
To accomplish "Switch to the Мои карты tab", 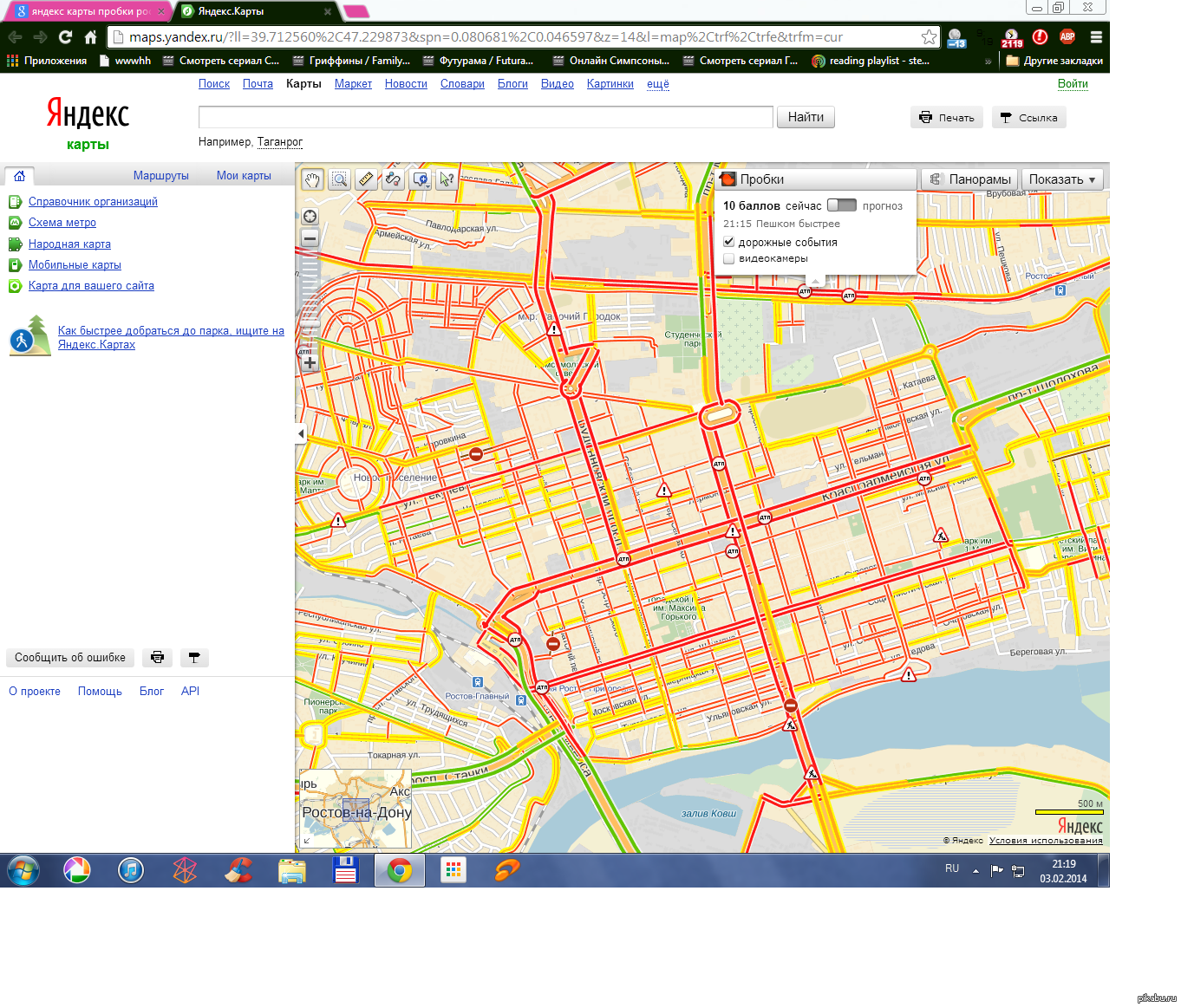I will click(244, 176).
